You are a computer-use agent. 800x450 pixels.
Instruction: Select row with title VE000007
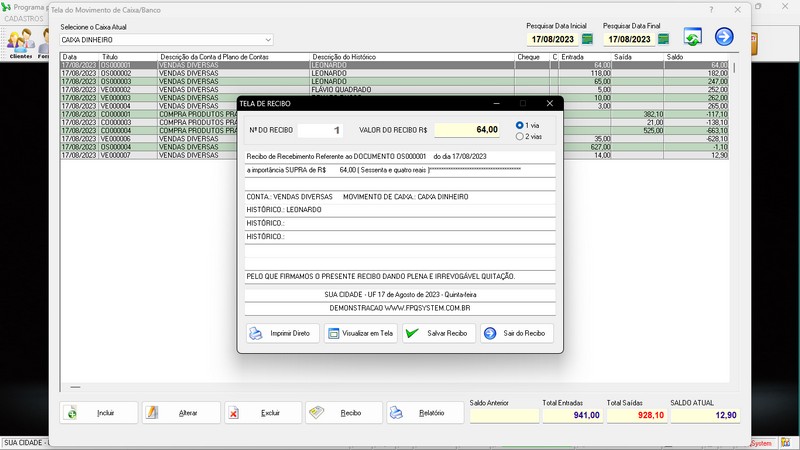(x=394, y=155)
